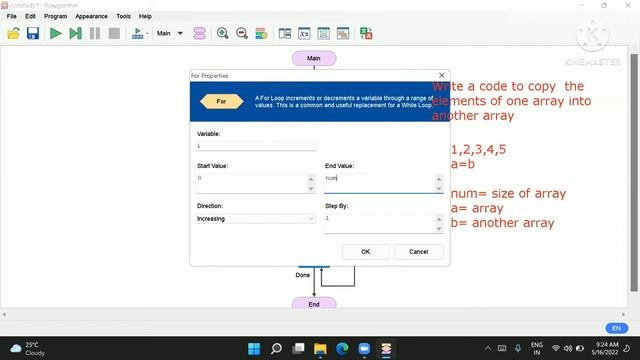Click the End Value up spinner arrow

click(x=439, y=179)
